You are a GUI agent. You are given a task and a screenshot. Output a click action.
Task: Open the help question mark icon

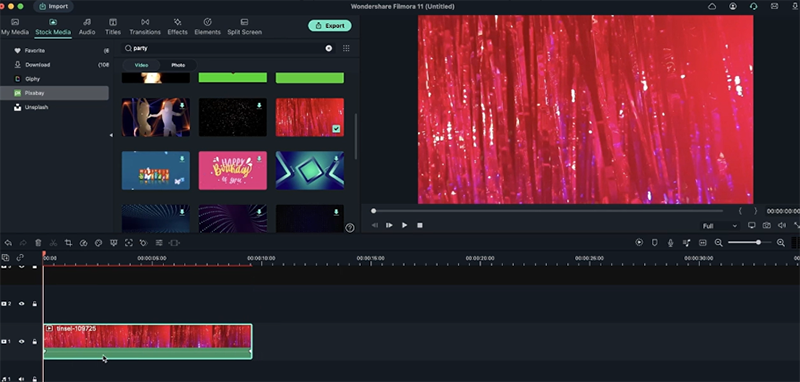tap(349, 228)
